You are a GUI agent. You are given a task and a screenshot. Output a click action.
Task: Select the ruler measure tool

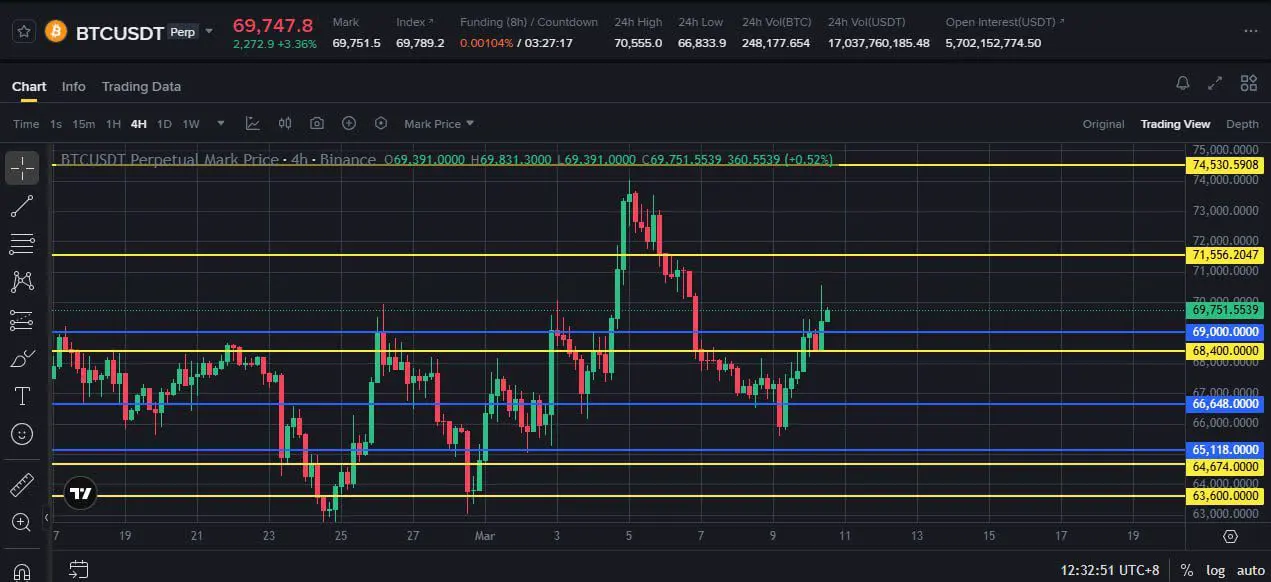[x=22, y=486]
